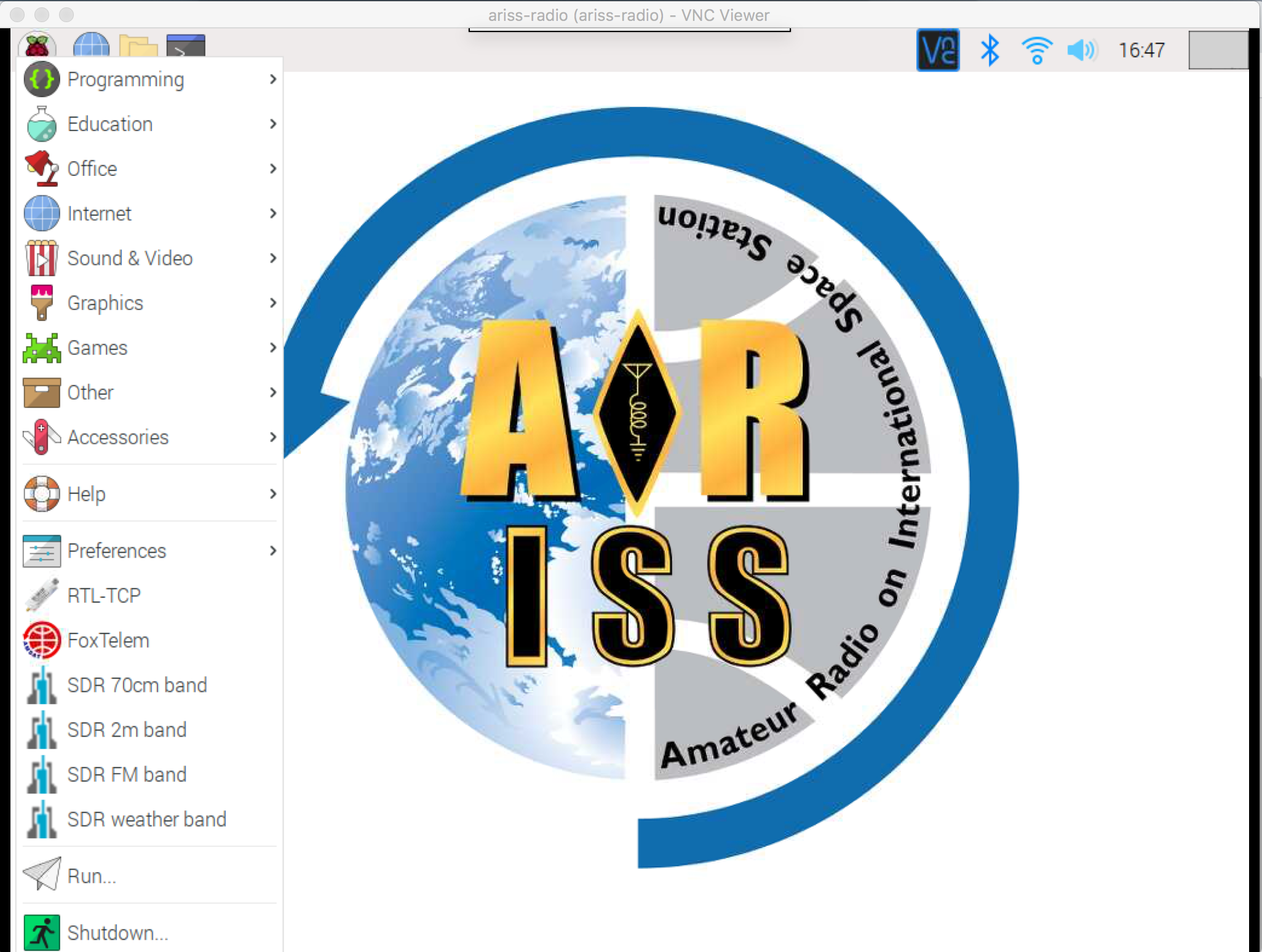The height and width of the screenshot is (952, 1262).
Task: Start SDR 70cm band from the menu
Action: 150,685
